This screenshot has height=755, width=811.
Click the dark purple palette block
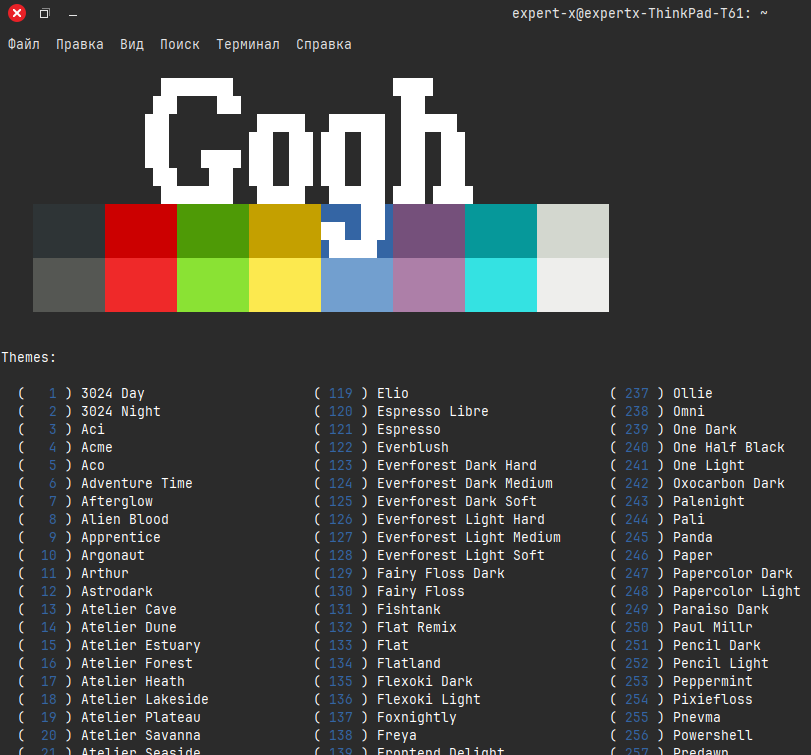[x=429, y=231]
